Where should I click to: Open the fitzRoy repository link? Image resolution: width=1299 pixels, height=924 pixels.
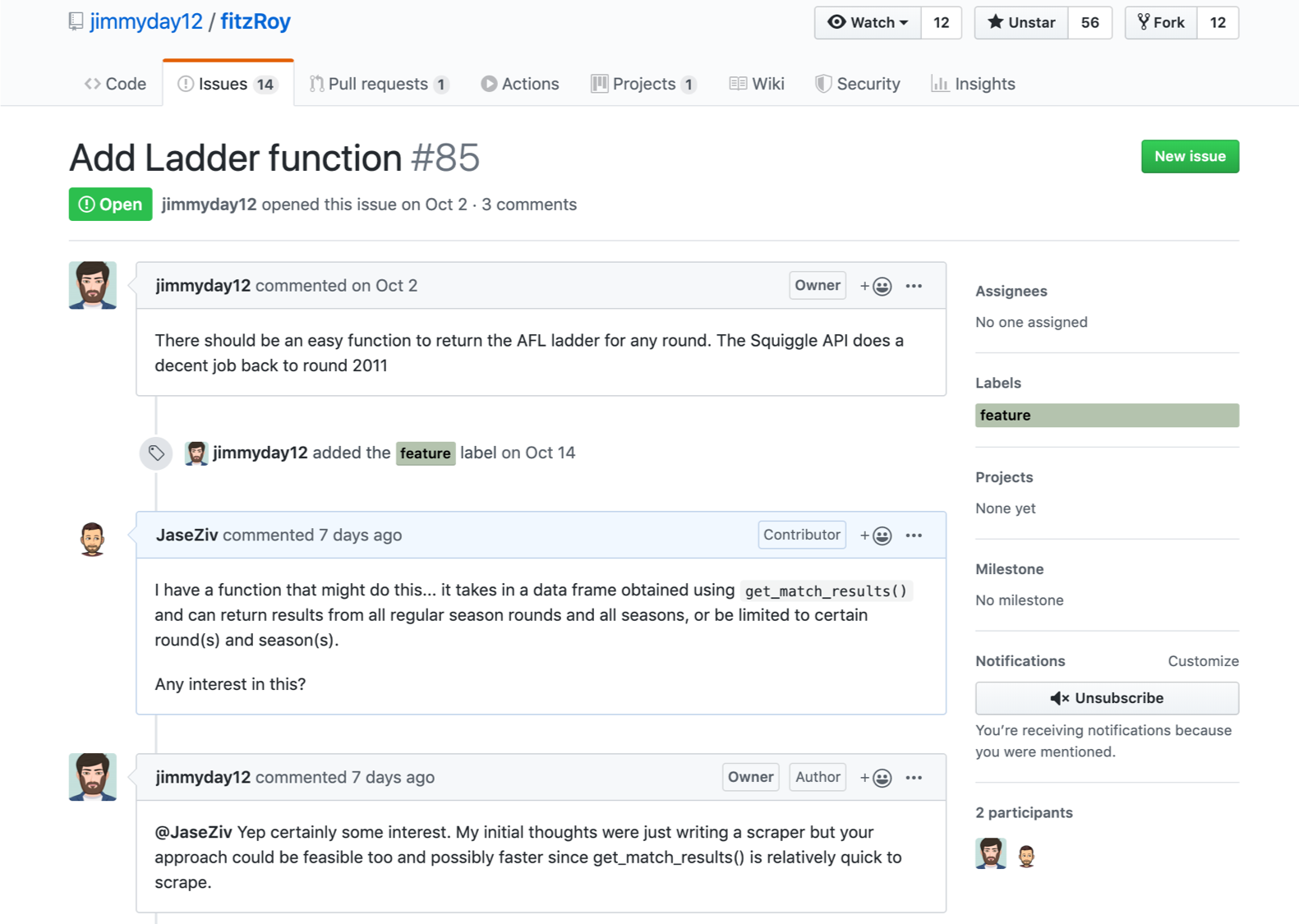click(x=256, y=21)
